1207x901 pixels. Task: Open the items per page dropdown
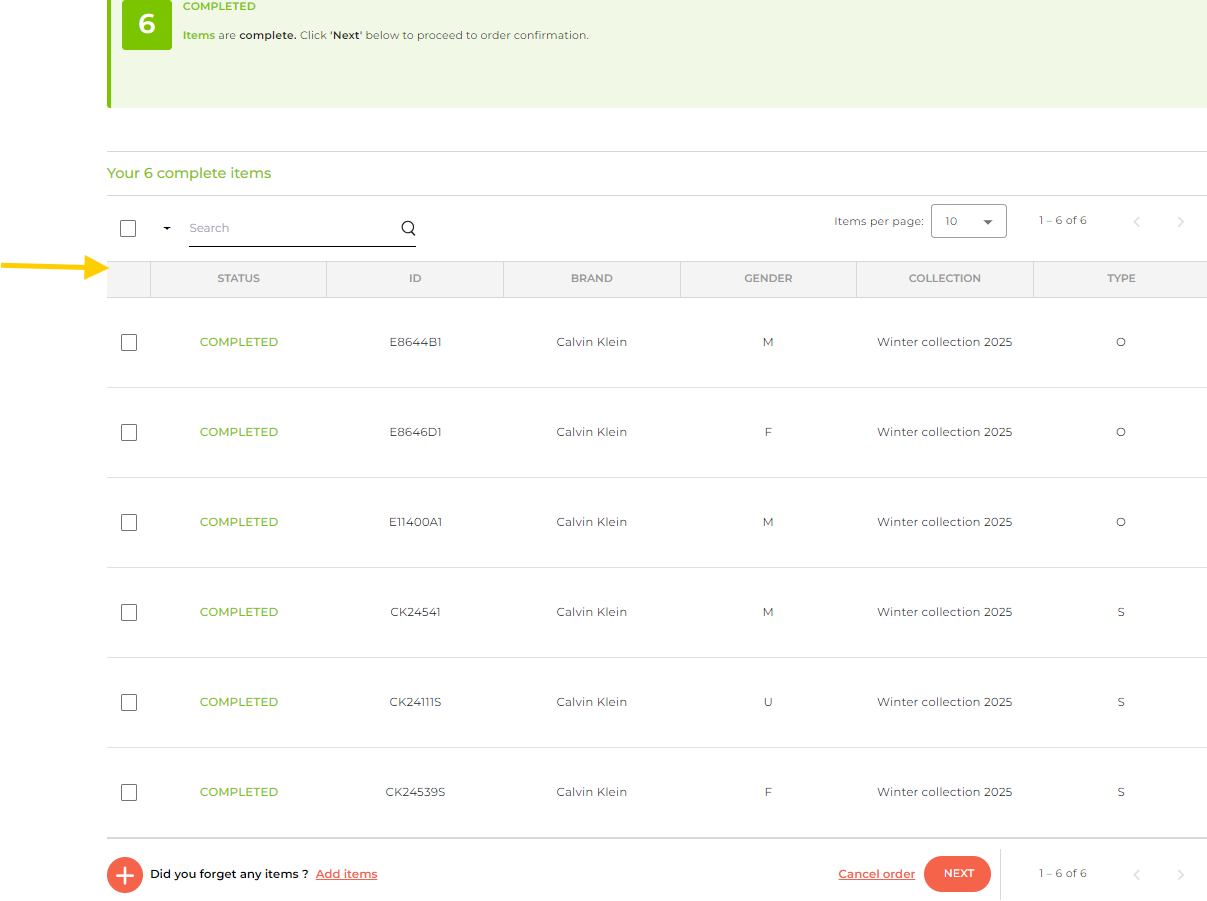point(968,221)
